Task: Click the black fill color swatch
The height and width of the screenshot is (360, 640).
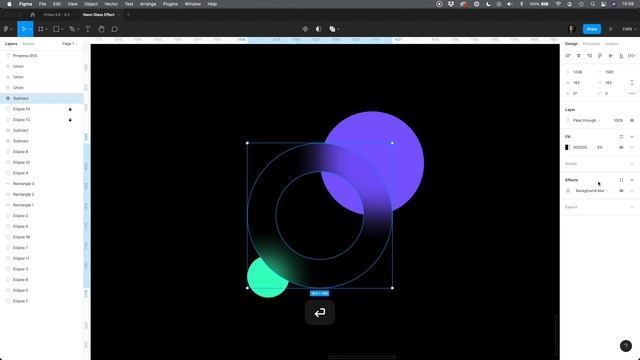Action: coord(567,147)
